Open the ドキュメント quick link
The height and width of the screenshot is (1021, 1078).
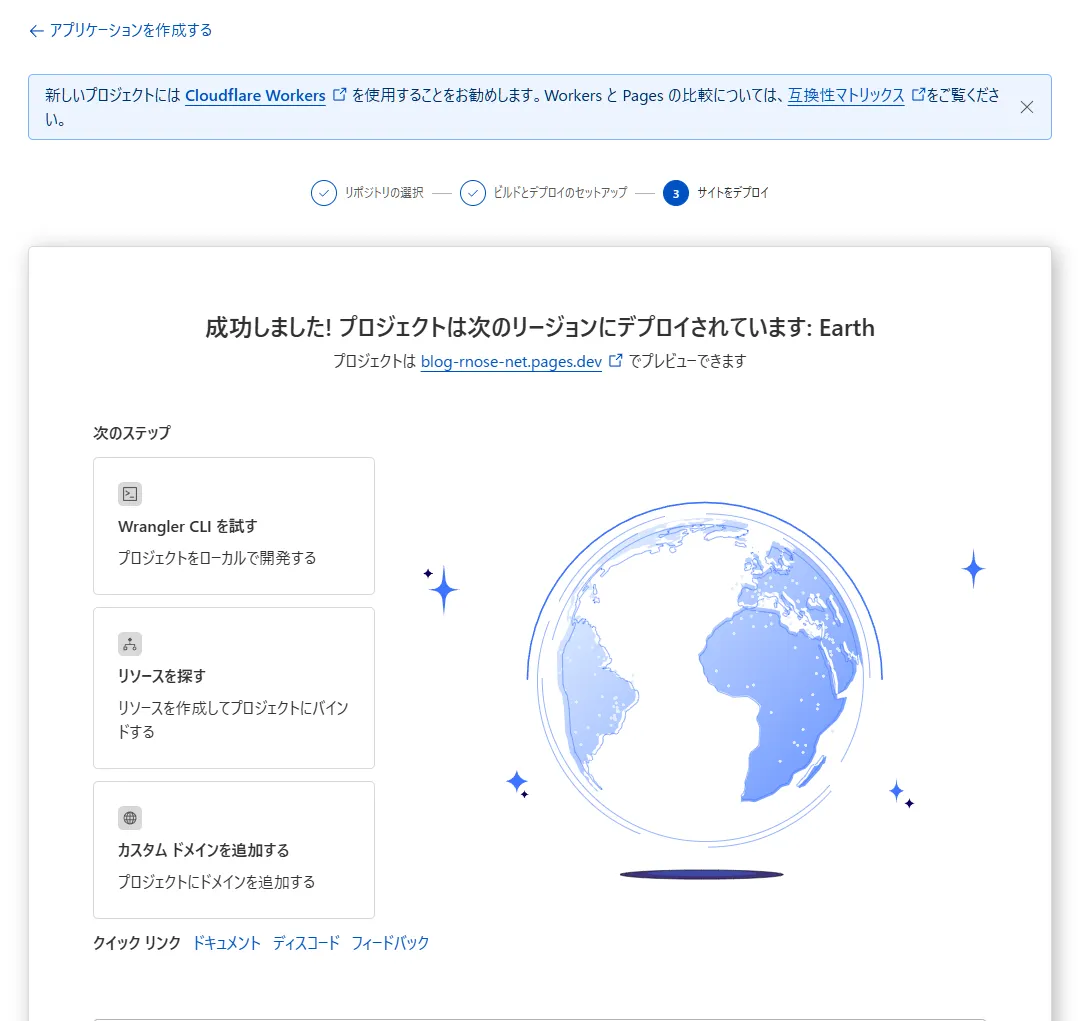pos(226,942)
